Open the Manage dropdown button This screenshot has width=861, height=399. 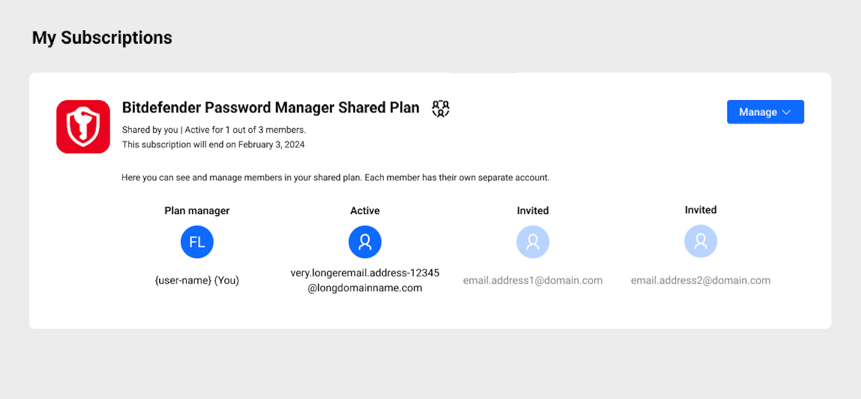point(765,112)
